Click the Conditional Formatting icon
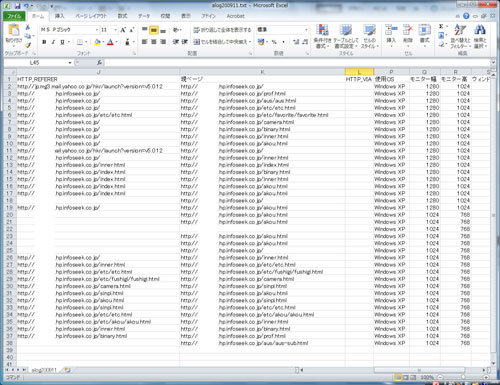The height and width of the screenshot is (385, 500). point(322,30)
